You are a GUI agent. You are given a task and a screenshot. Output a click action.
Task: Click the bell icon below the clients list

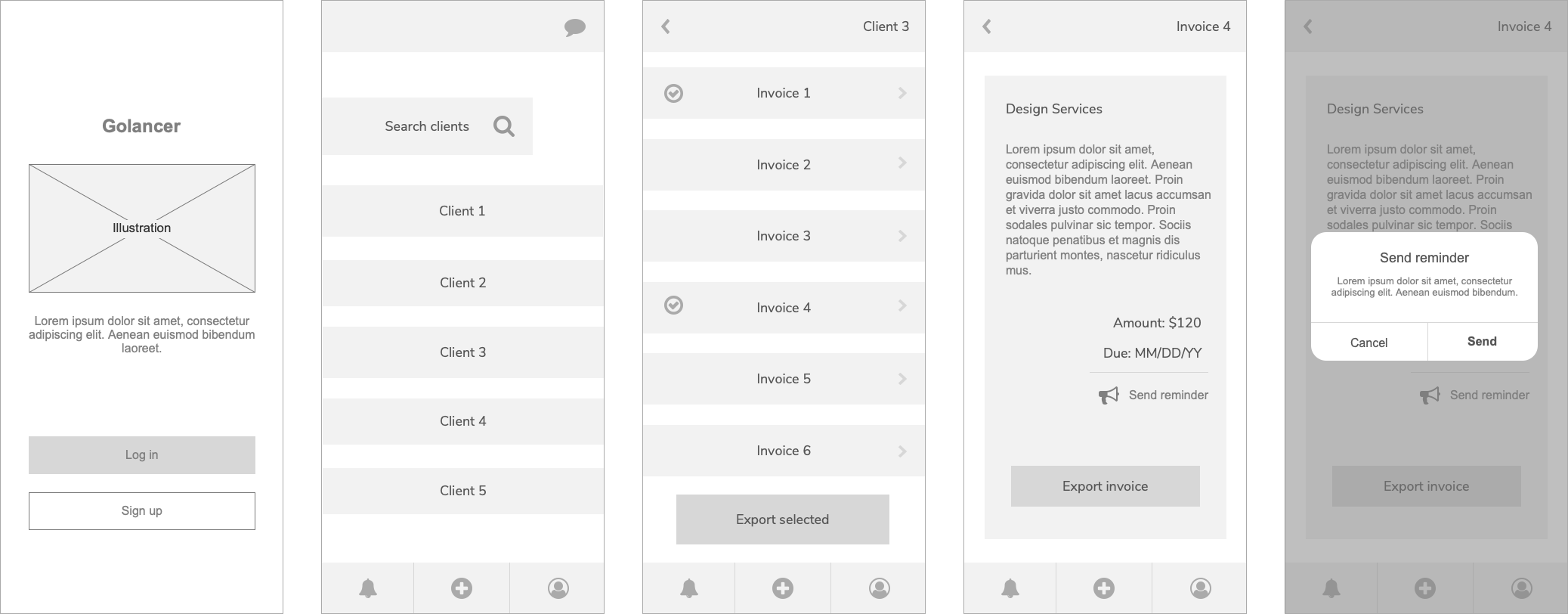pyautogui.click(x=368, y=588)
